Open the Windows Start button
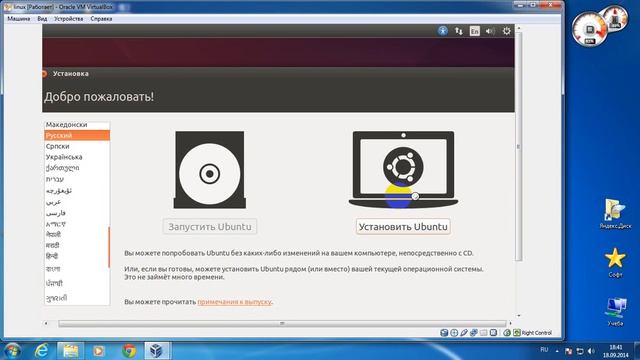Viewport: 640px width, 360px height. click(x=12, y=351)
